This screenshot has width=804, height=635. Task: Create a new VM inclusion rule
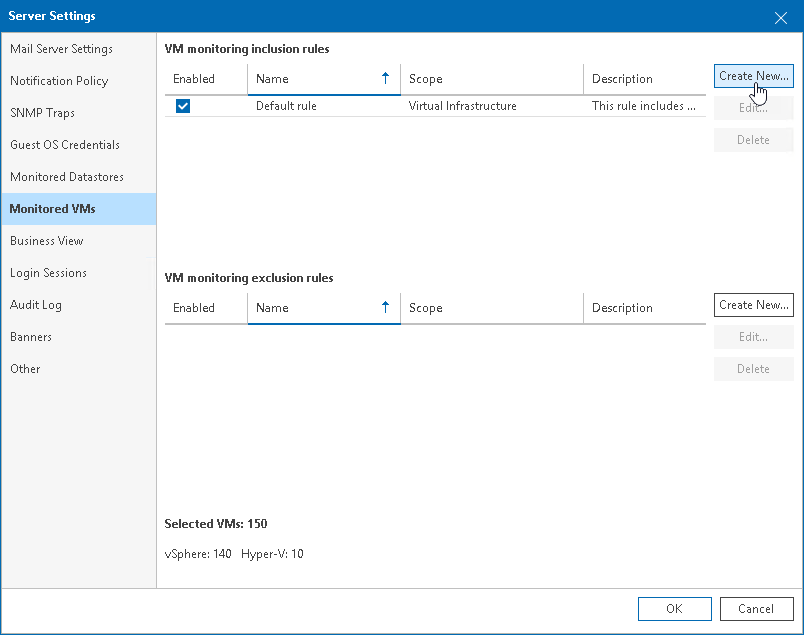(x=753, y=75)
